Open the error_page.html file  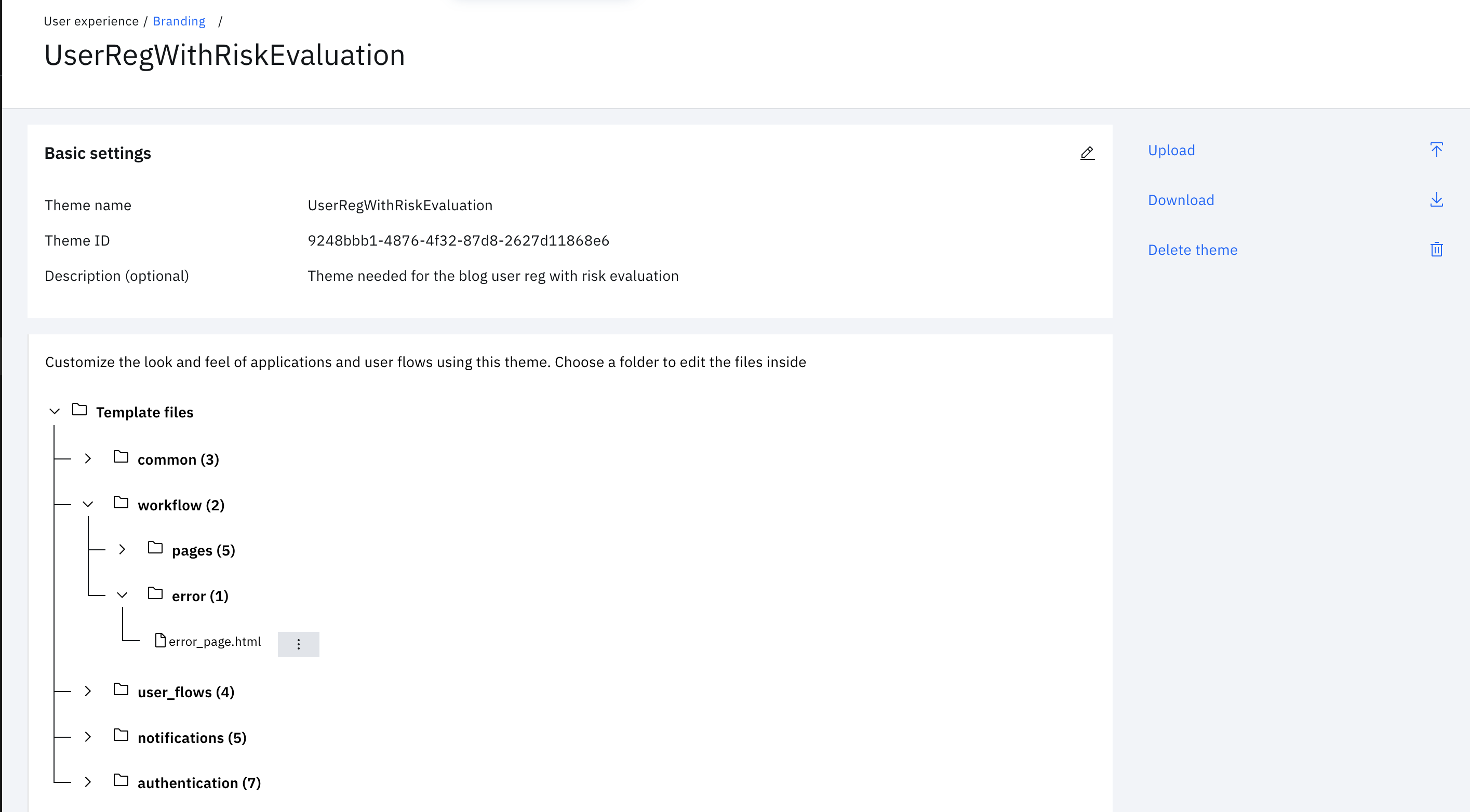(215, 642)
